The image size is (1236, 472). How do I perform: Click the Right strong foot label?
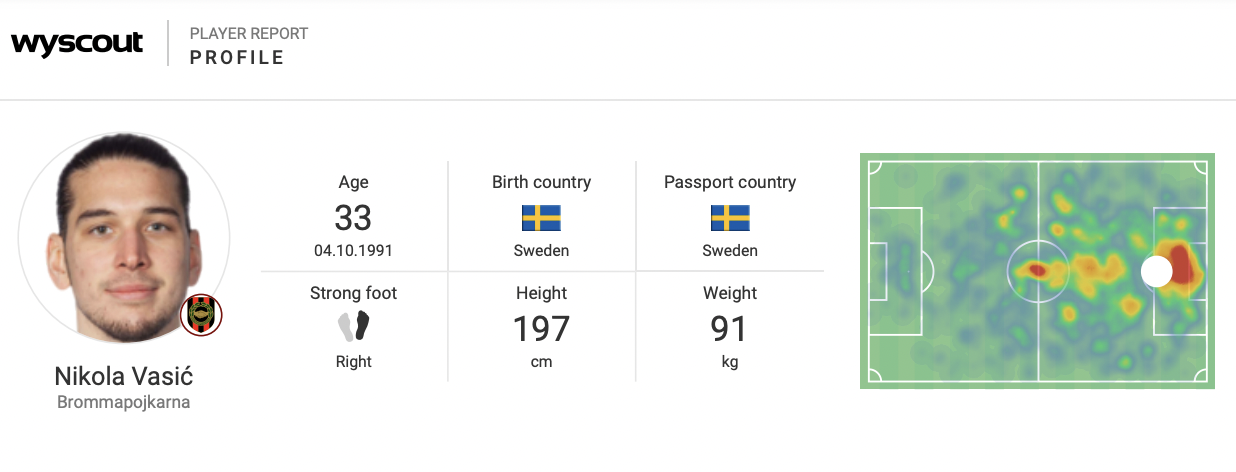[x=353, y=361]
